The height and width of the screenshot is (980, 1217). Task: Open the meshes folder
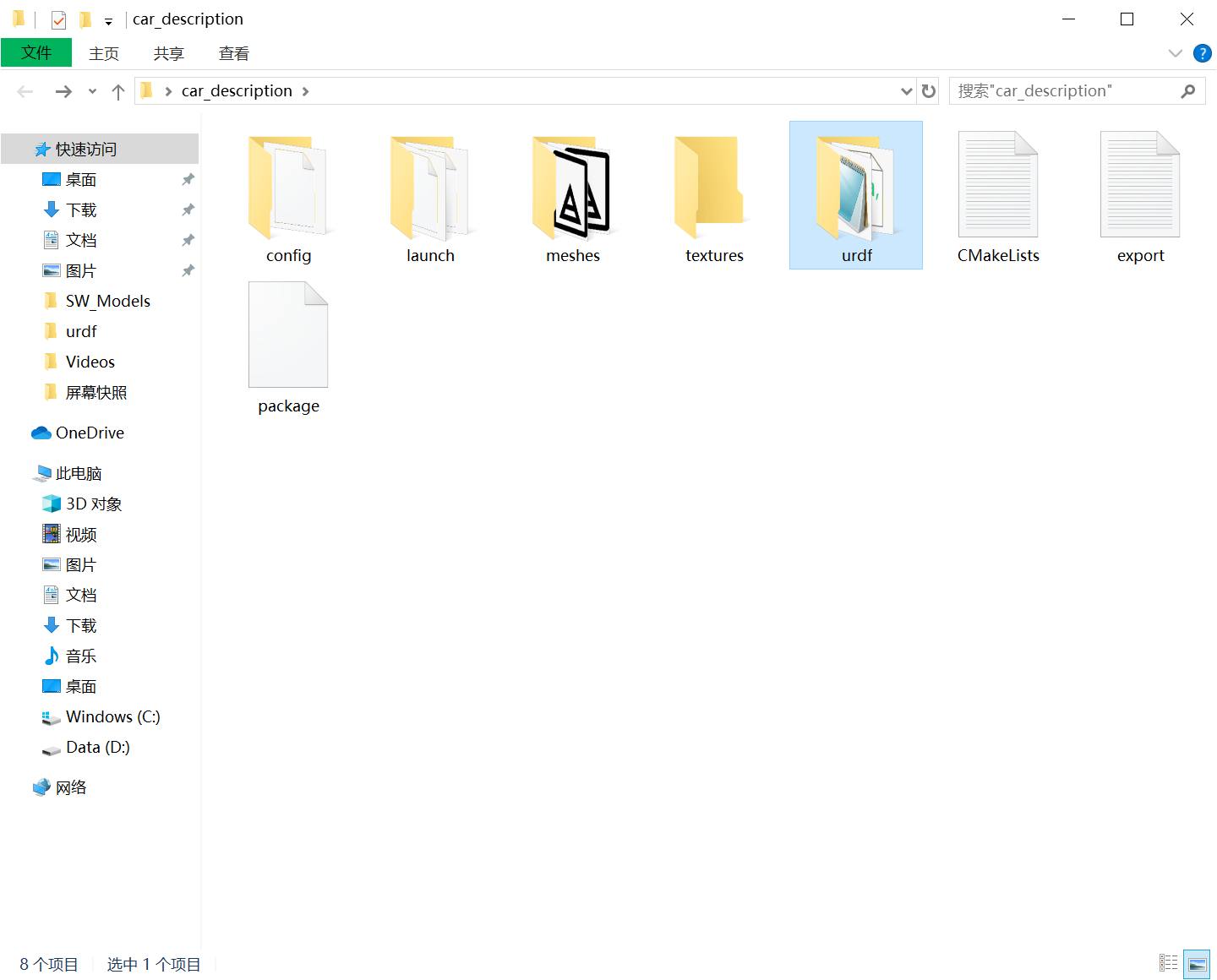pyautogui.click(x=572, y=196)
